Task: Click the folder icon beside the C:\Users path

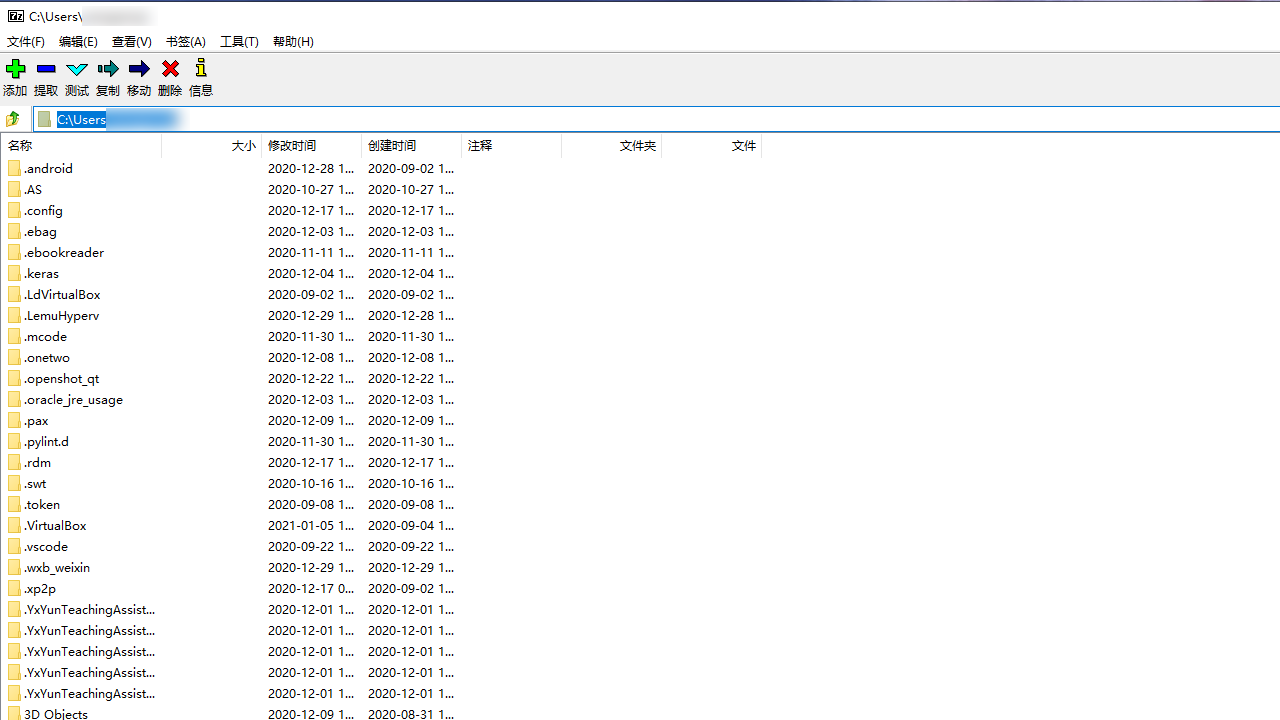Action: coord(44,119)
